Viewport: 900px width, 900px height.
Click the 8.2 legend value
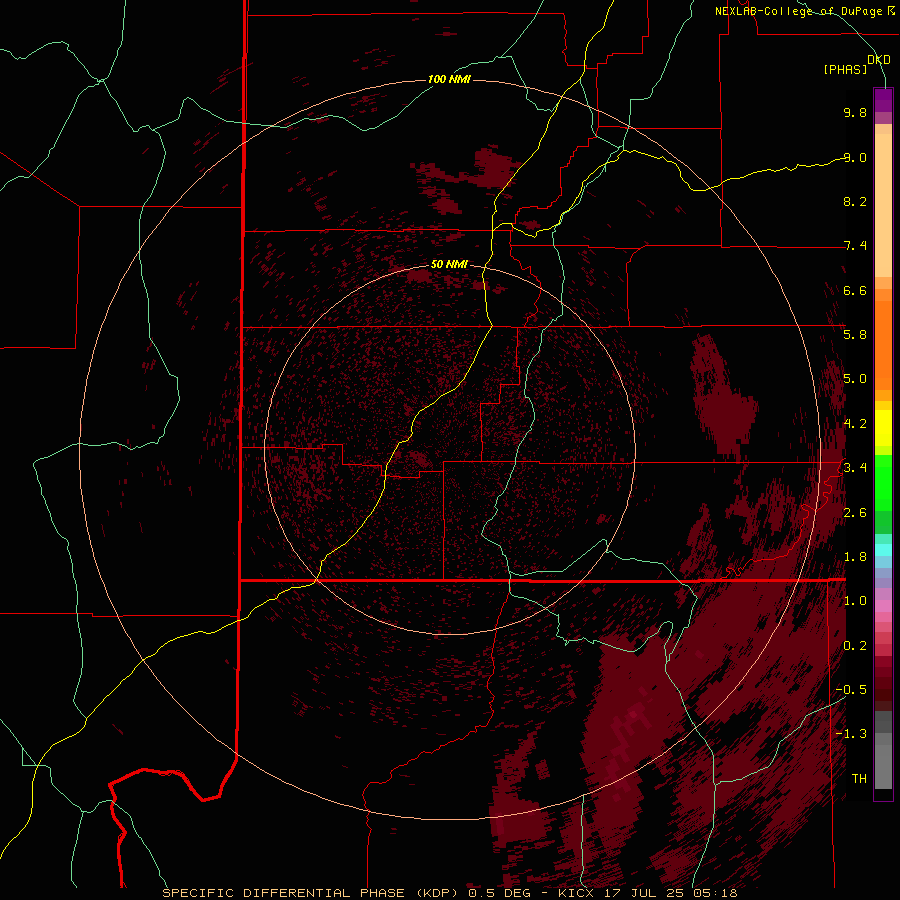tap(855, 201)
